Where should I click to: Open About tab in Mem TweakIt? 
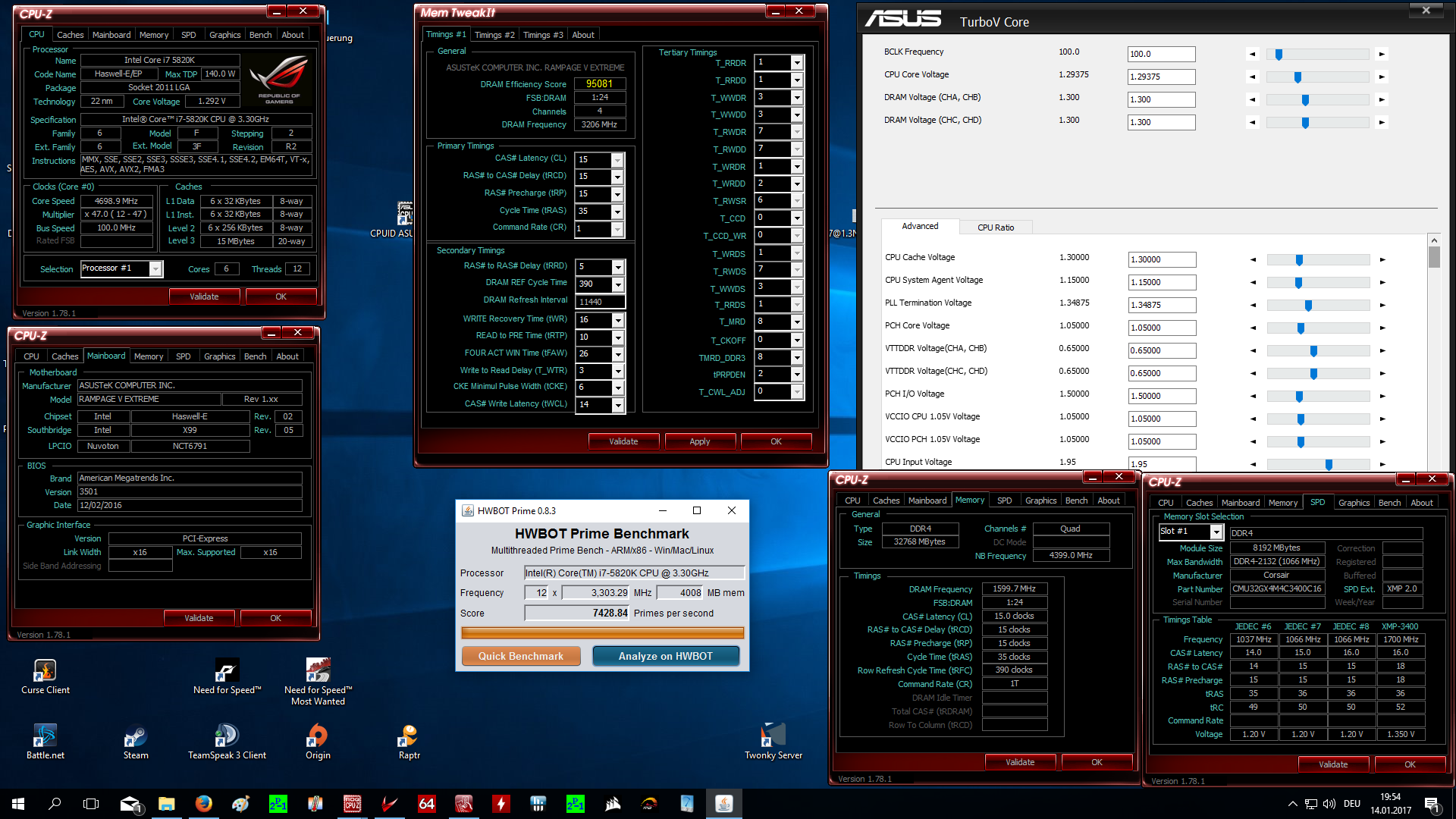[582, 35]
